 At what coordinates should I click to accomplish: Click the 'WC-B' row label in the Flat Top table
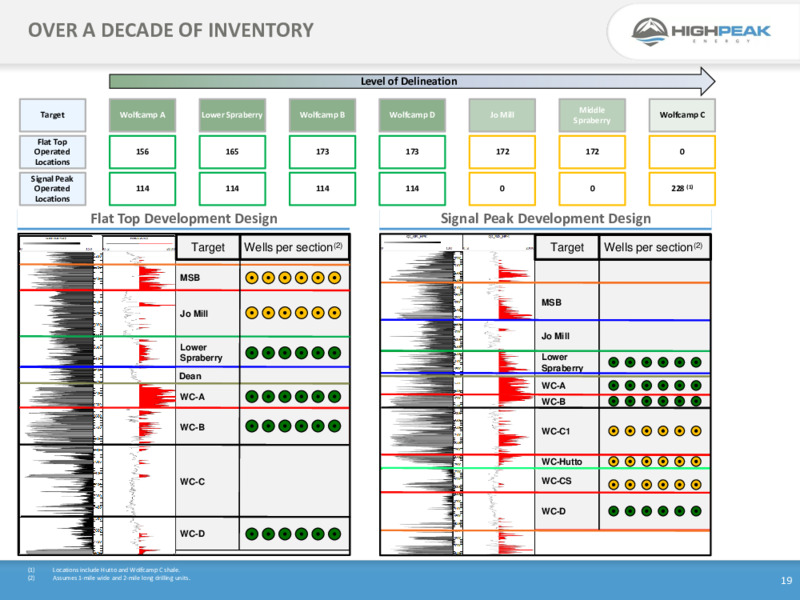(x=192, y=427)
